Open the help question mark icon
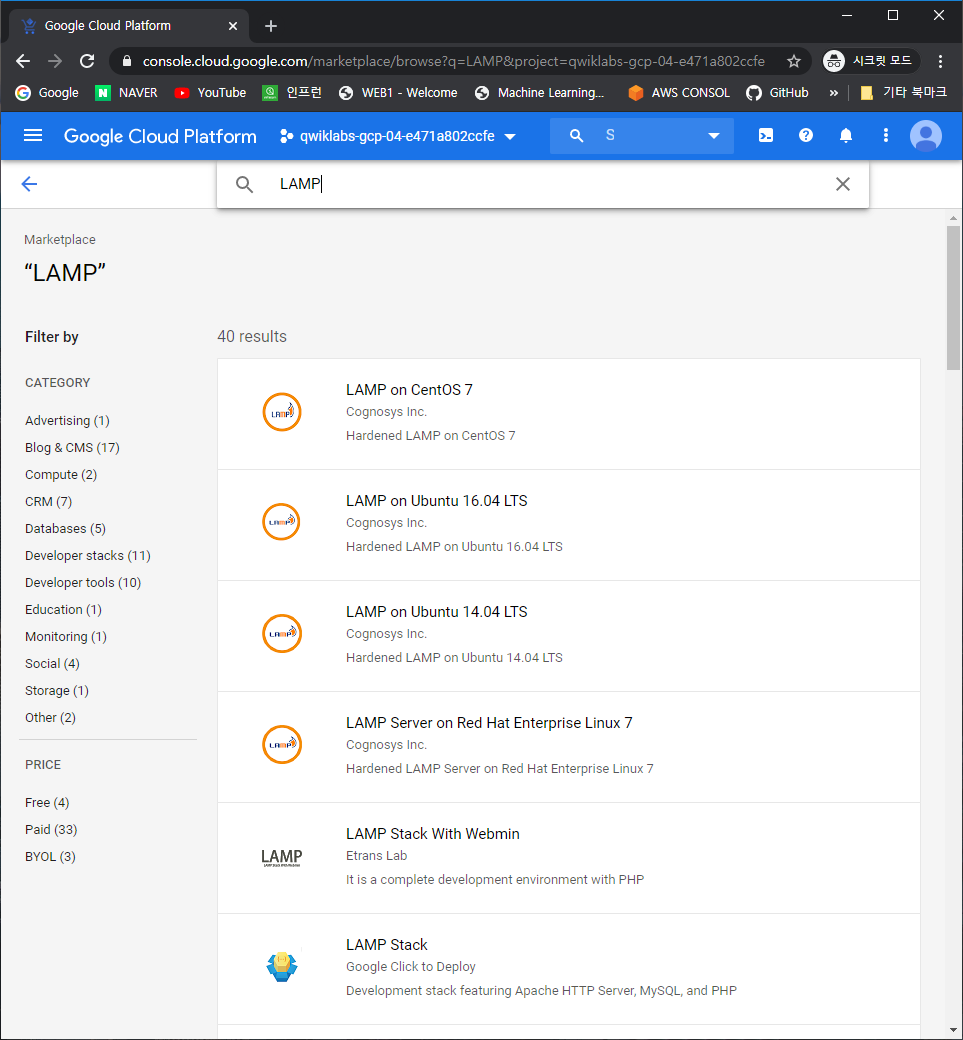963x1040 pixels. tap(805, 136)
